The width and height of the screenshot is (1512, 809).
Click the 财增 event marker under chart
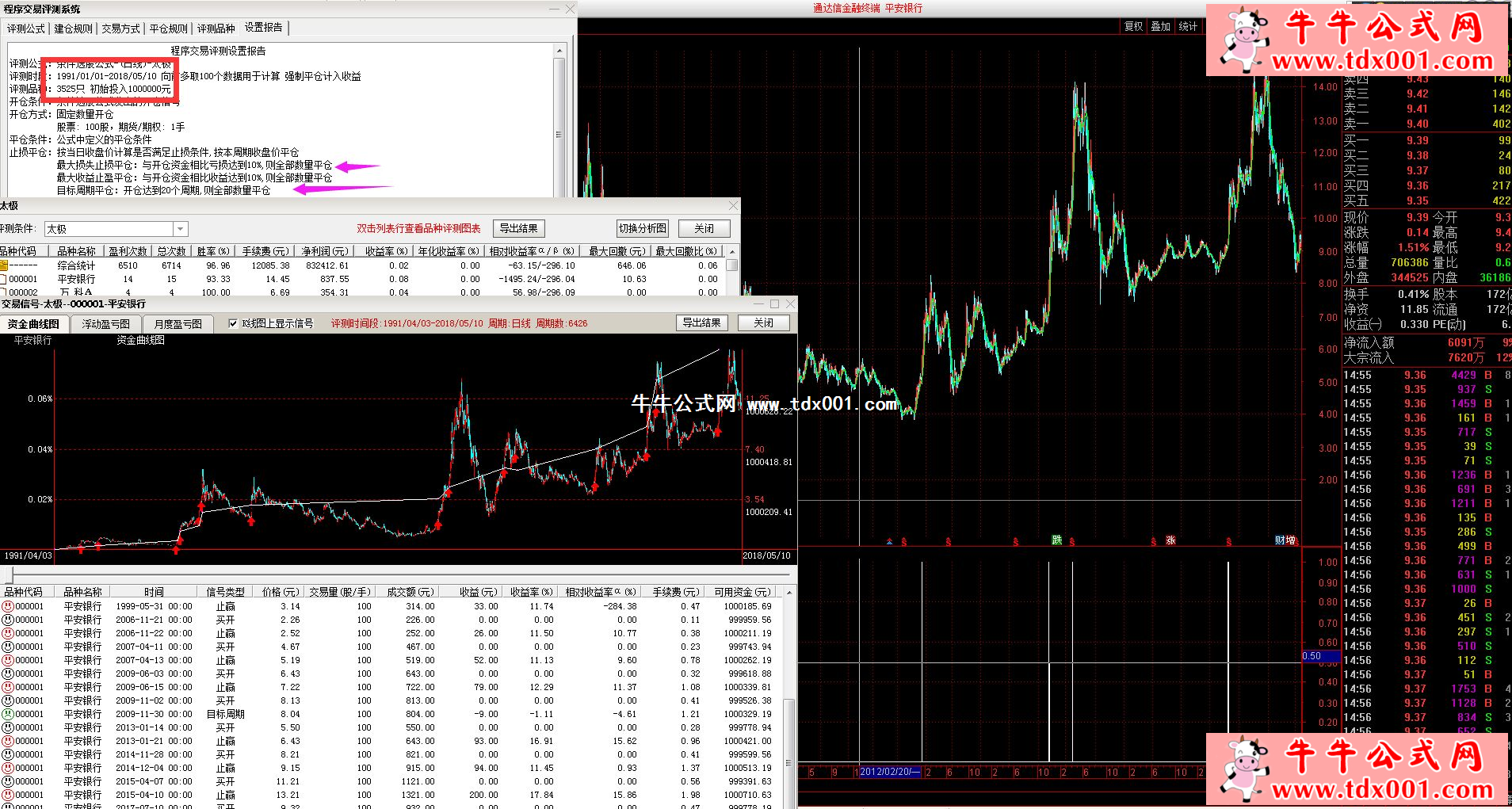[1285, 540]
